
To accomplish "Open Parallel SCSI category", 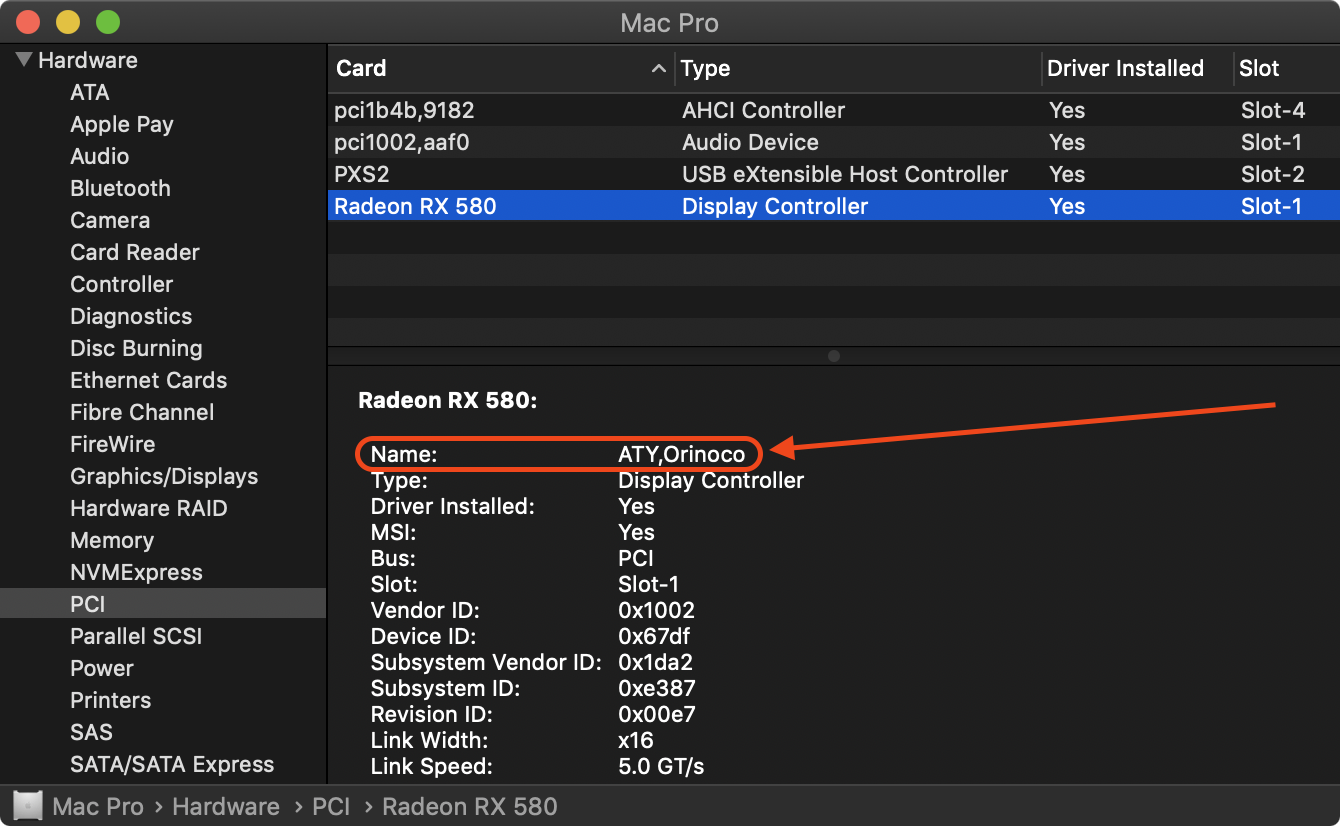I will click(x=136, y=636).
